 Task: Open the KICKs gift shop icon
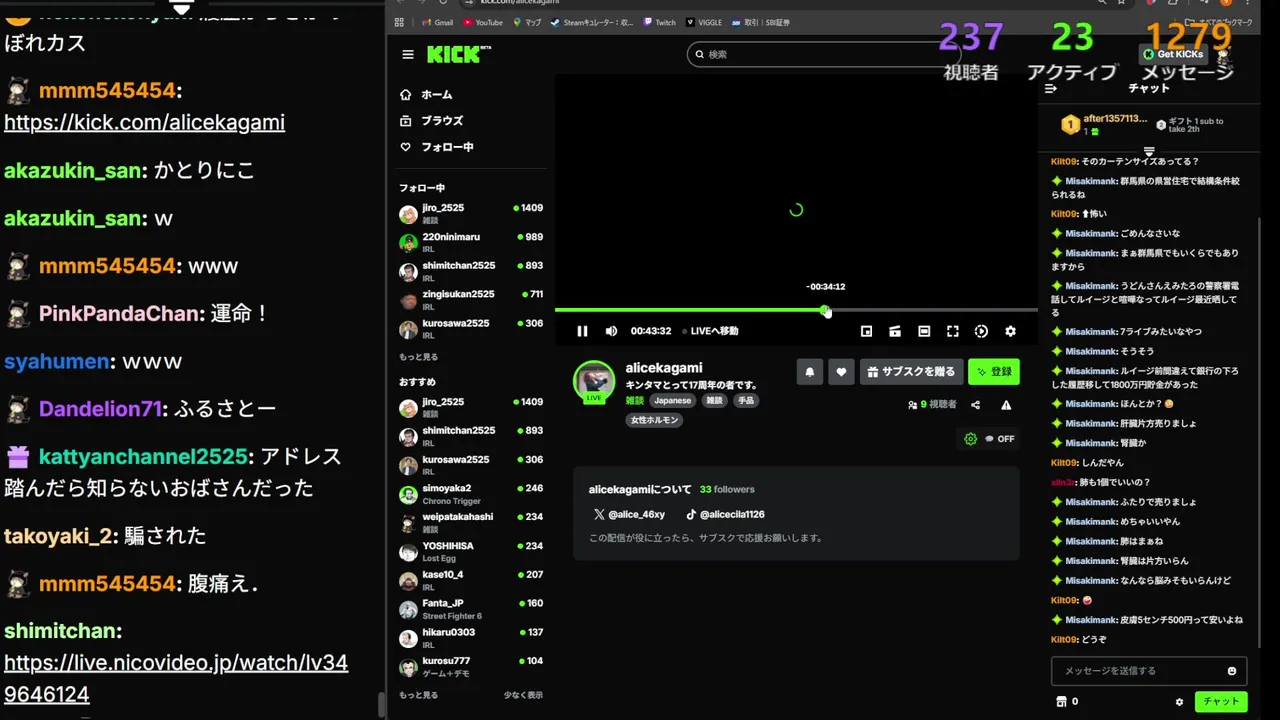pyautogui.click(x=1061, y=702)
